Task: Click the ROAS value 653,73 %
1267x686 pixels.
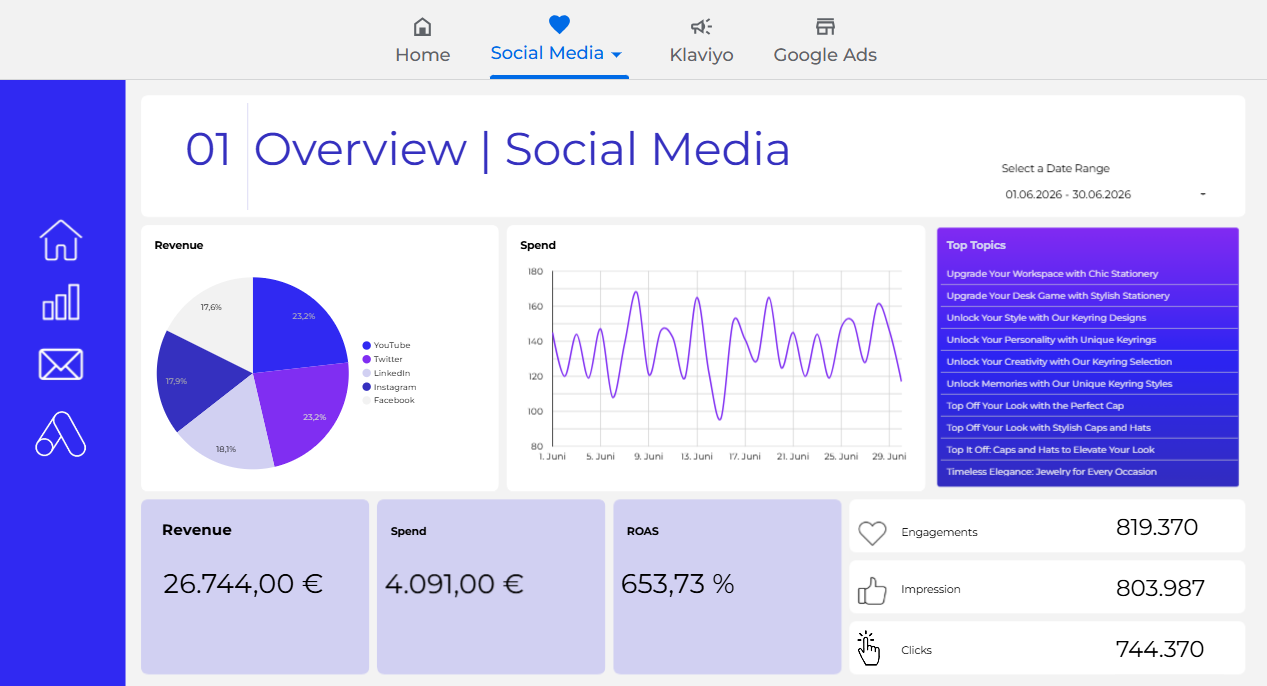Action: [x=678, y=584]
